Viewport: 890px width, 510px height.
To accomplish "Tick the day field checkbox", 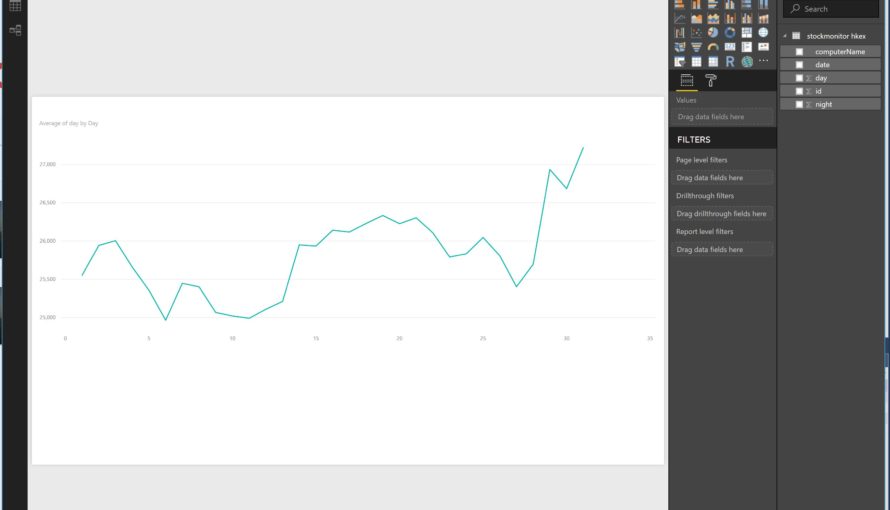I will click(799, 78).
